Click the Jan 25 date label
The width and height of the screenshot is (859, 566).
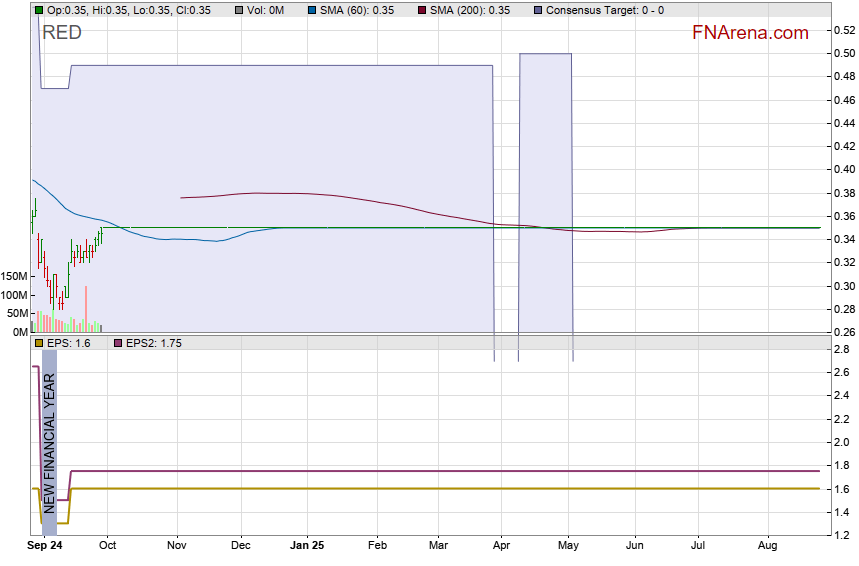click(307, 547)
